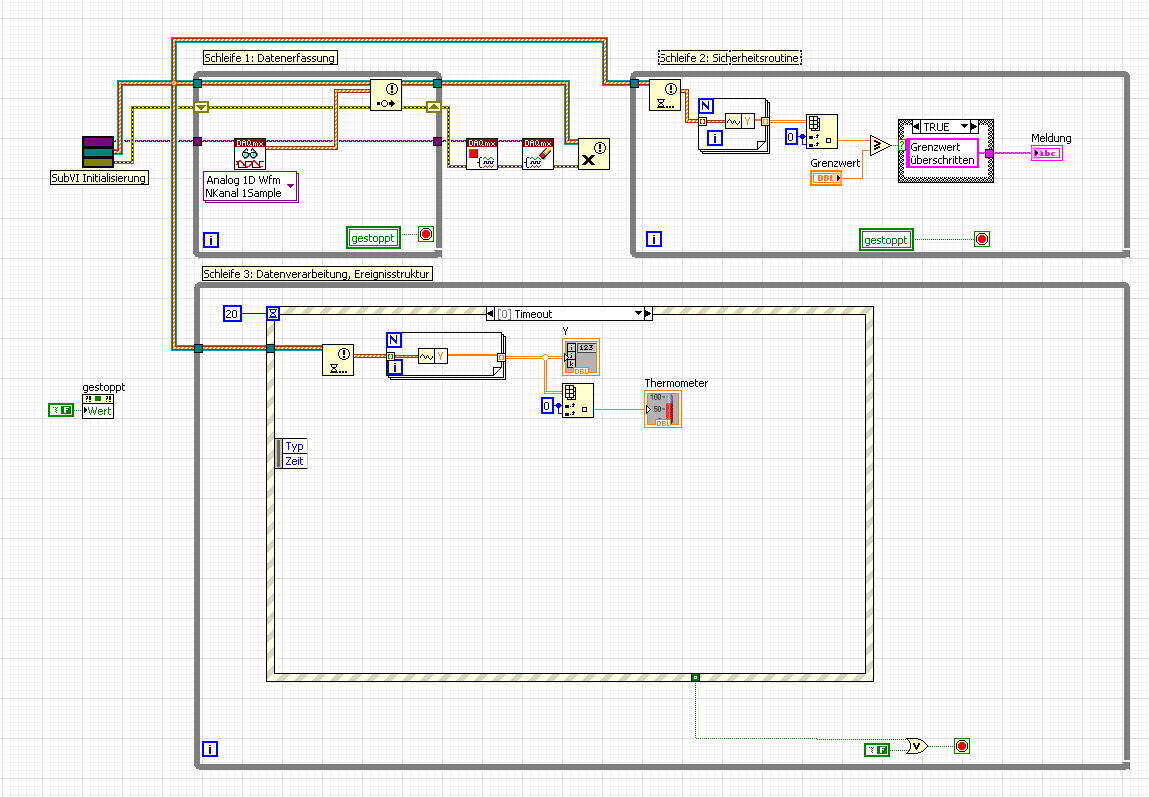Select the Y array indicator terminal
This screenshot has height=797, width=1149.
pos(581,357)
